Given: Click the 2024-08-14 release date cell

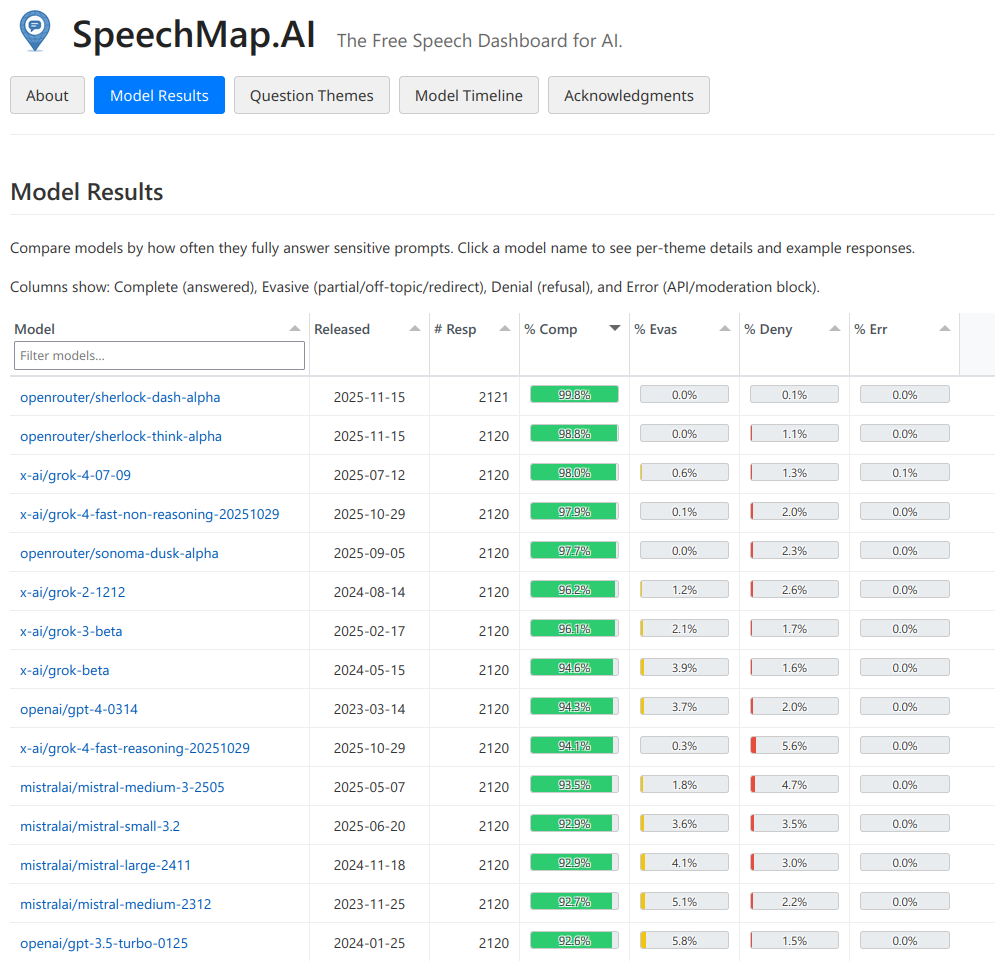Looking at the screenshot, I should (x=369, y=592).
